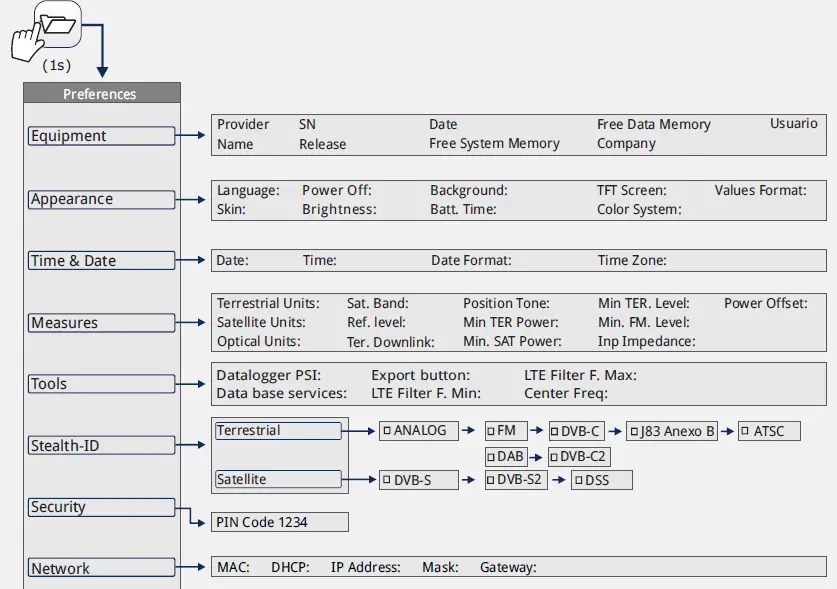Viewport: 837px width, 589px height.
Task: Select the Measures tab
Action: (x=101, y=323)
